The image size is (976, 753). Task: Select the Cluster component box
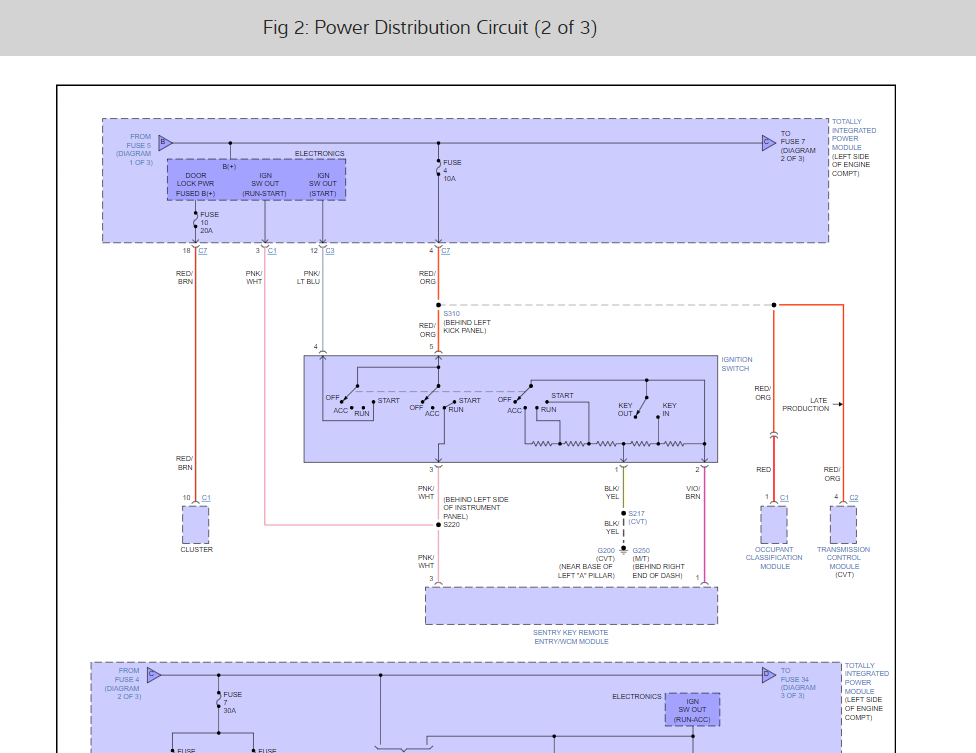[x=196, y=524]
